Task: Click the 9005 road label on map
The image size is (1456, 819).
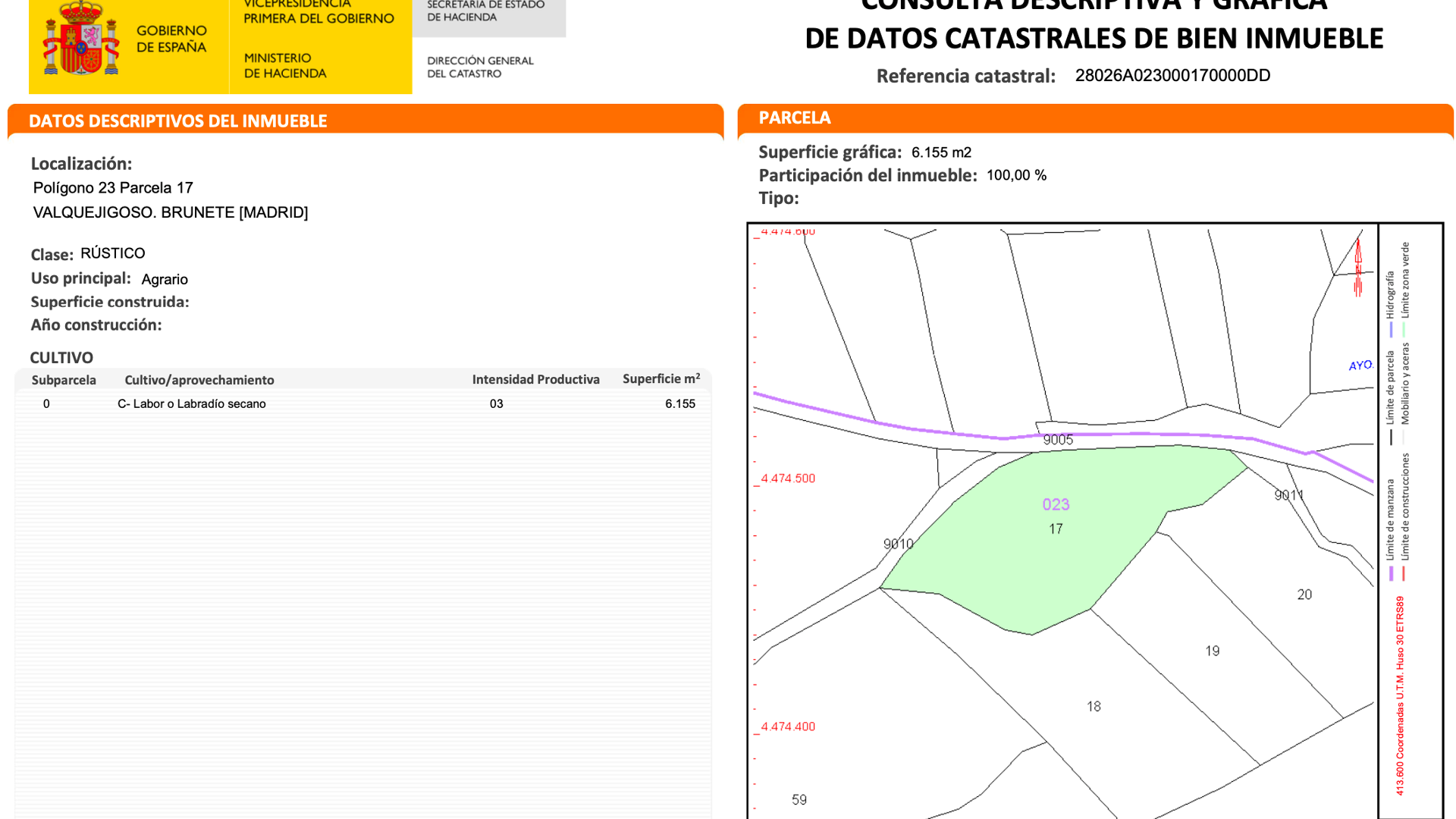Action: point(1058,441)
